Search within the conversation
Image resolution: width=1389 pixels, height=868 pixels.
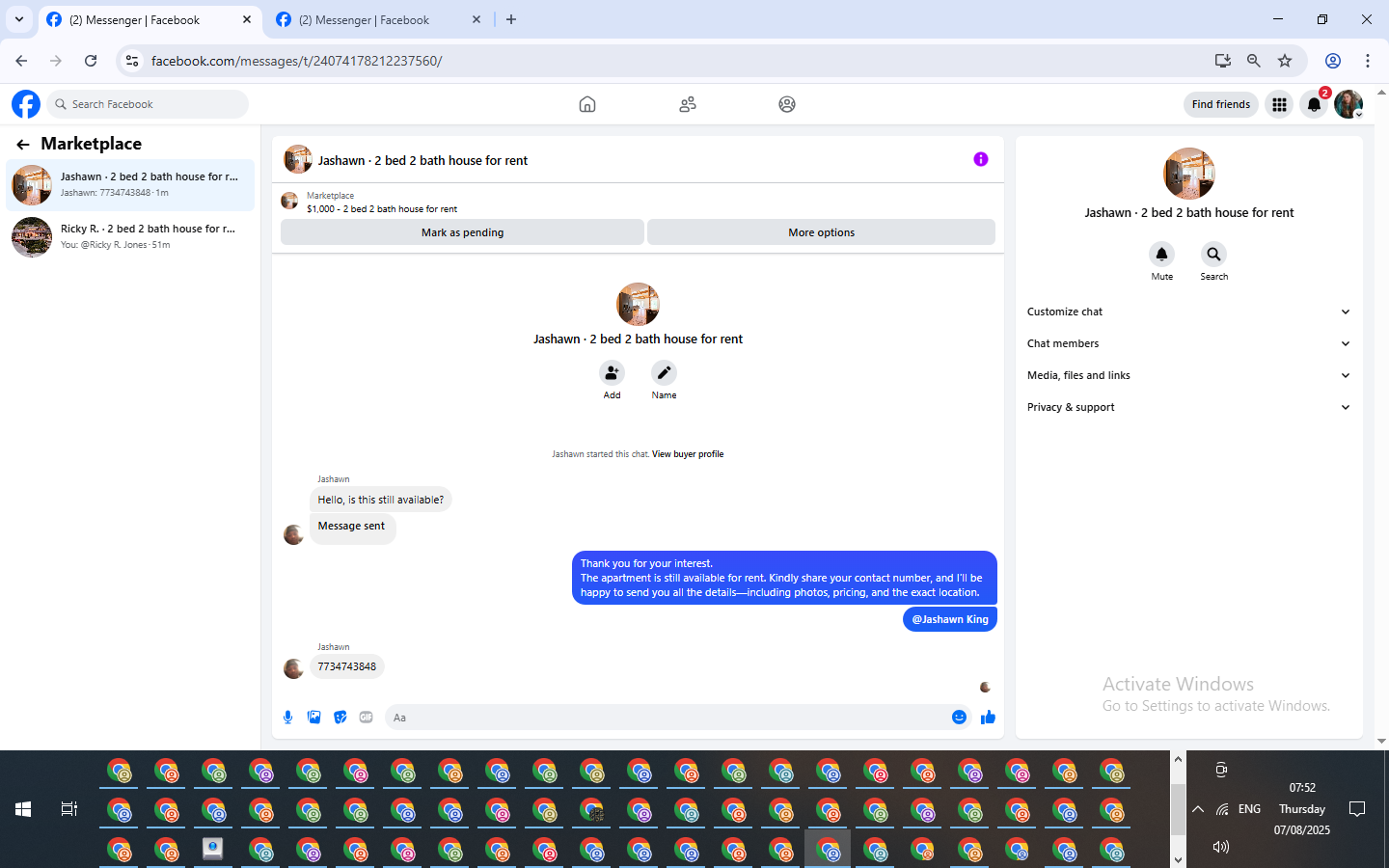1213,254
